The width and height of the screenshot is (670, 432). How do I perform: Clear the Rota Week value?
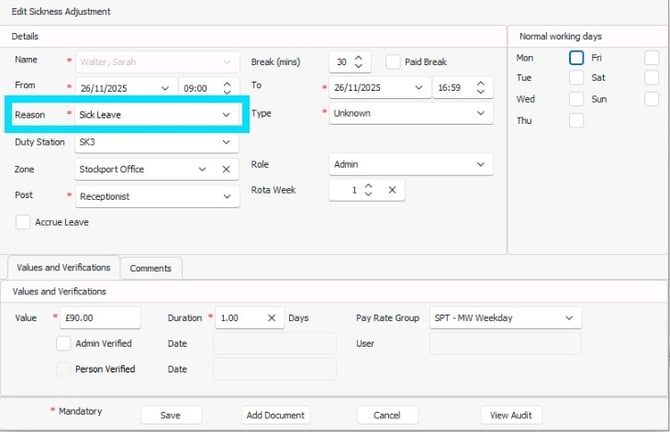[x=392, y=190]
